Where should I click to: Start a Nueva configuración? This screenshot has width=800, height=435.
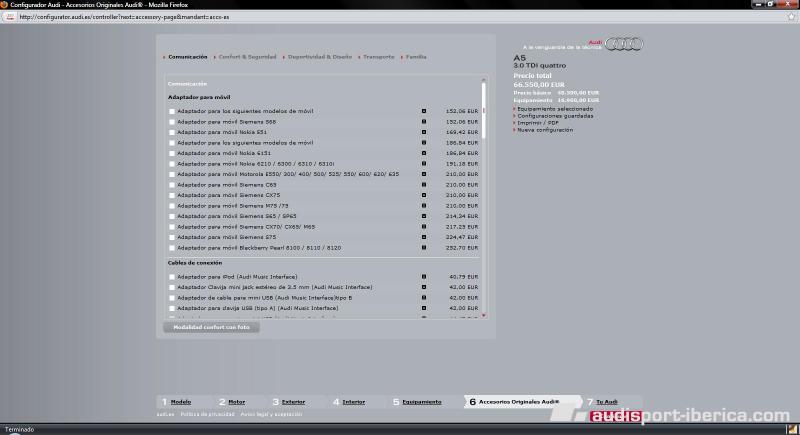(545, 130)
